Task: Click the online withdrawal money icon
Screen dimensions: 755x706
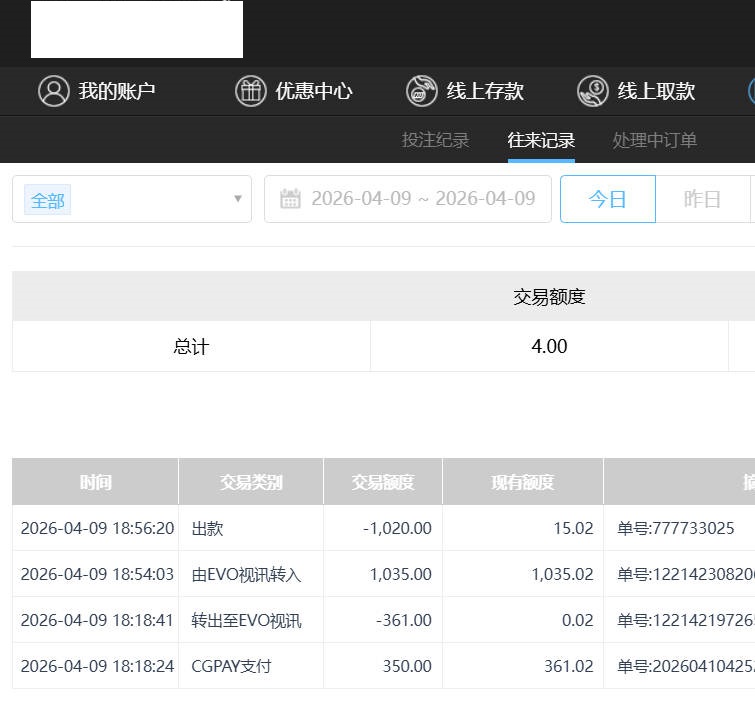Action: [592, 91]
